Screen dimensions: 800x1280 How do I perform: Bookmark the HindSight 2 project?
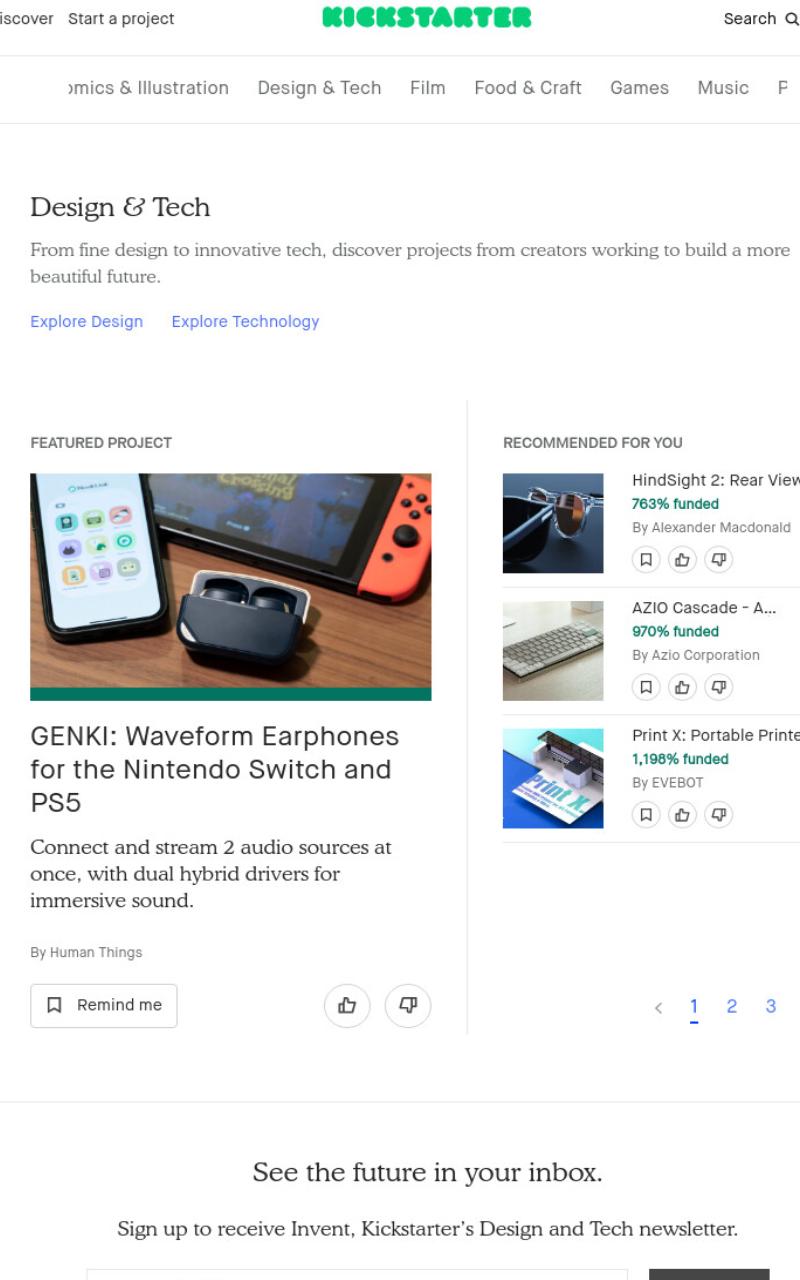646,560
